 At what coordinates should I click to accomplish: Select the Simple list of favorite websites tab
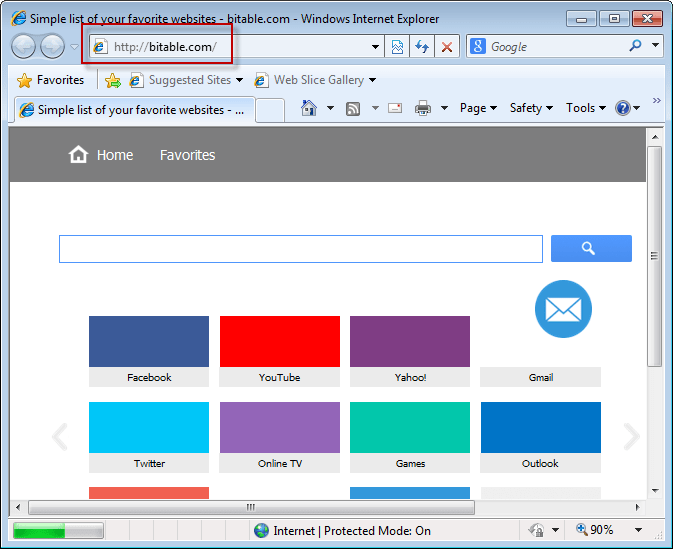click(x=135, y=110)
